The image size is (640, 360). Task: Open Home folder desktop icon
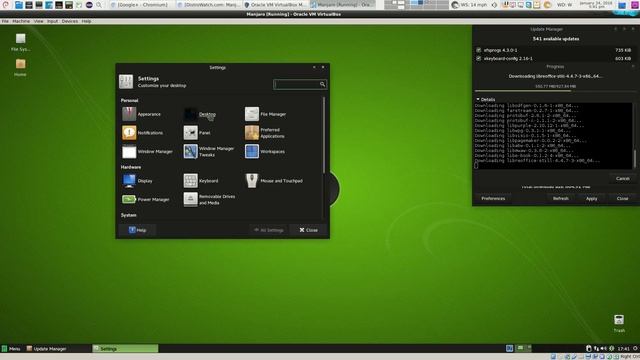(20, 64)
